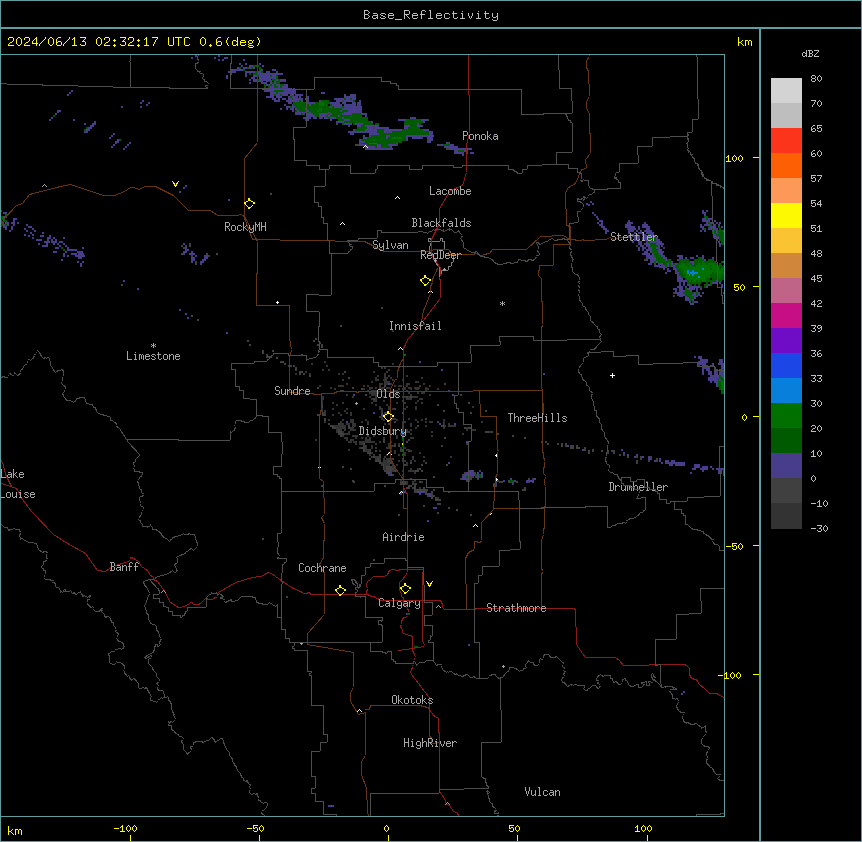Screen dimensions: 862x842
Task: Click the Strathmore label
Action: click(x=516, y=608)
